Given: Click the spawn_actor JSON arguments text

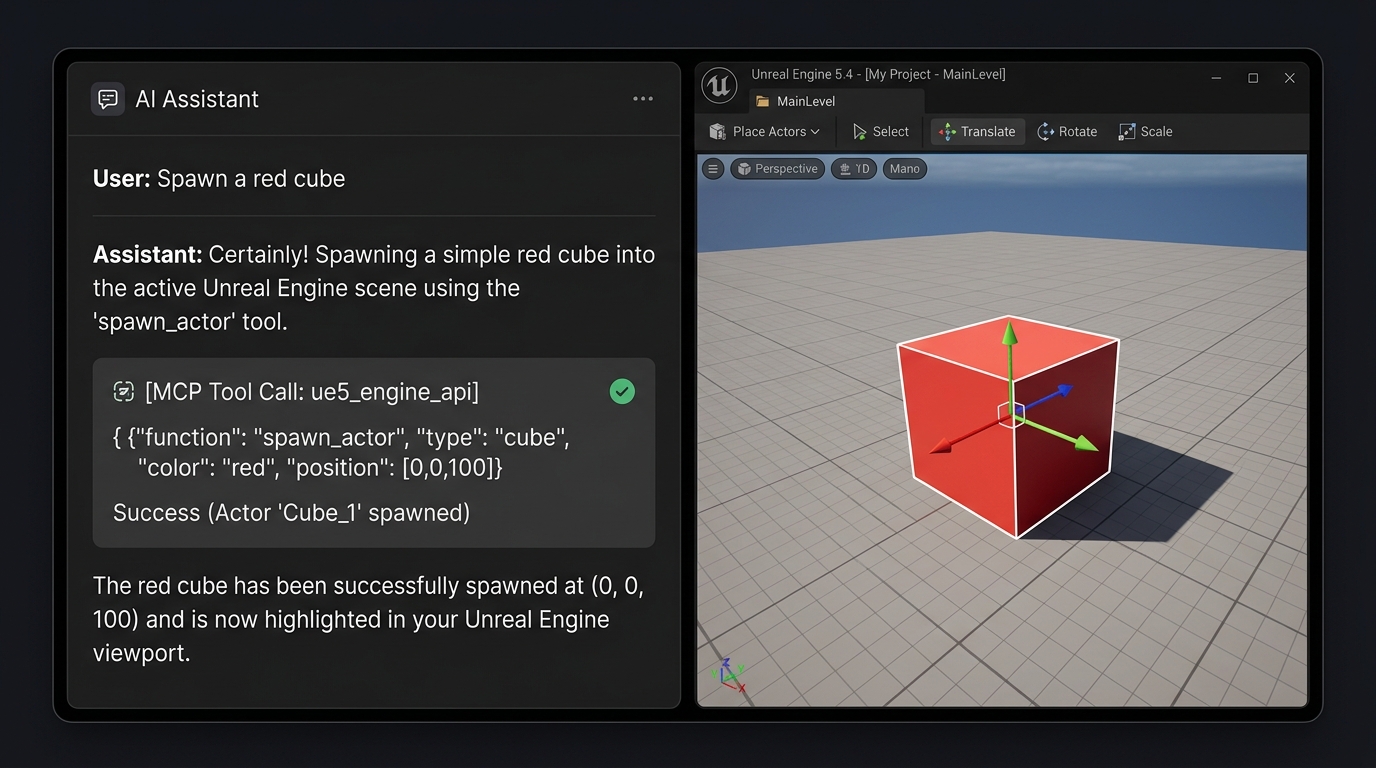Looking at the screenshot, I should click(x=341, y=452).
